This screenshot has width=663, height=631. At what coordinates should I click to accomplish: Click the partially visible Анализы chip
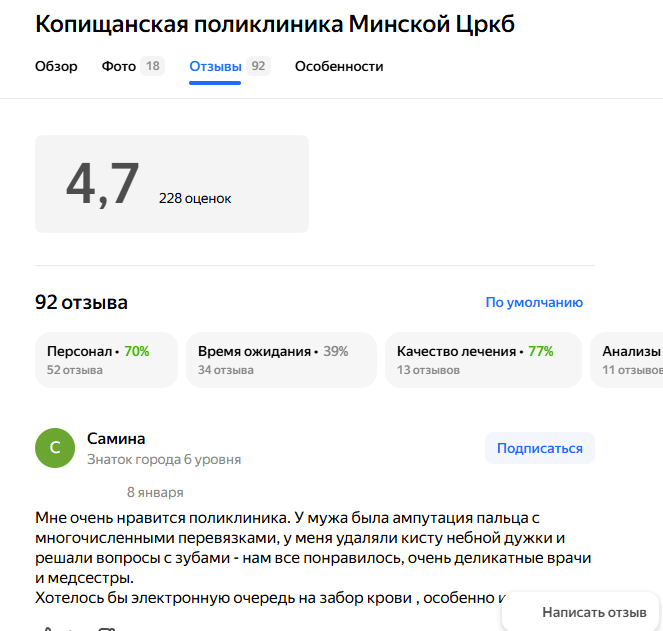point(630,360)
